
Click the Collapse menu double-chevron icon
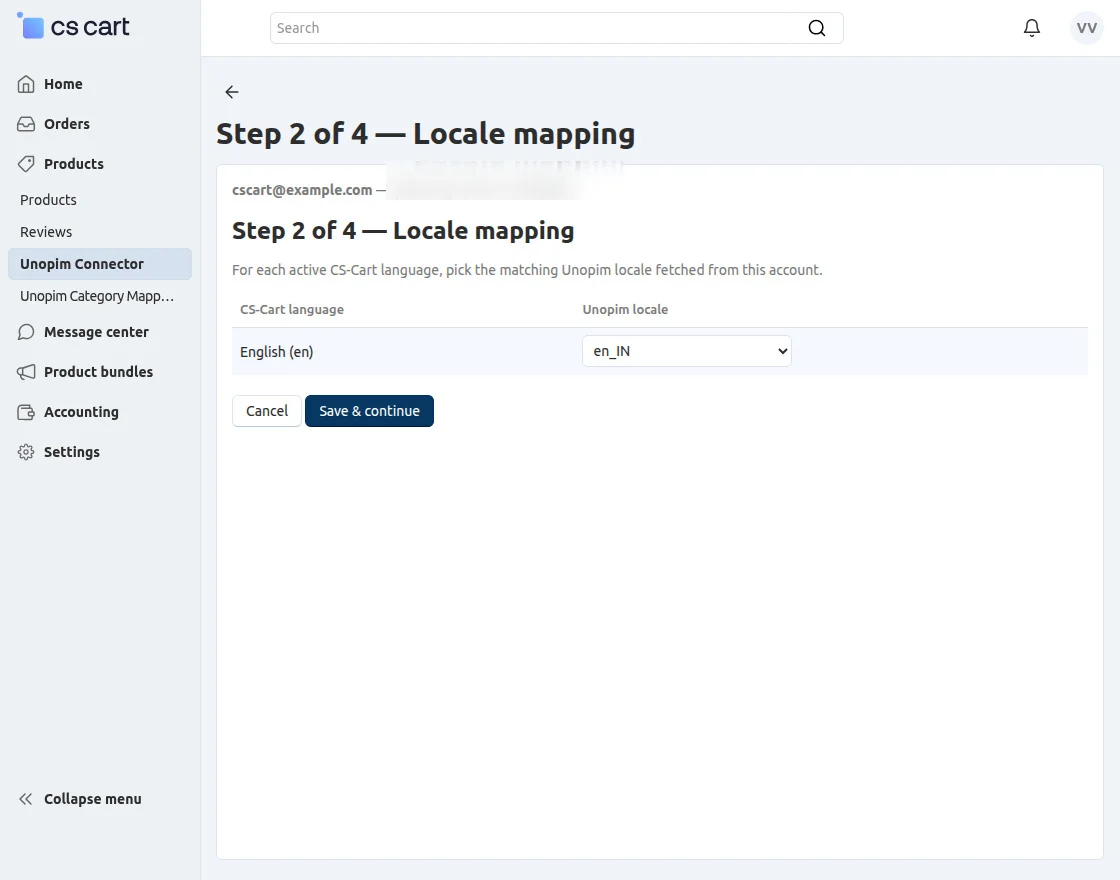[26, 799]
